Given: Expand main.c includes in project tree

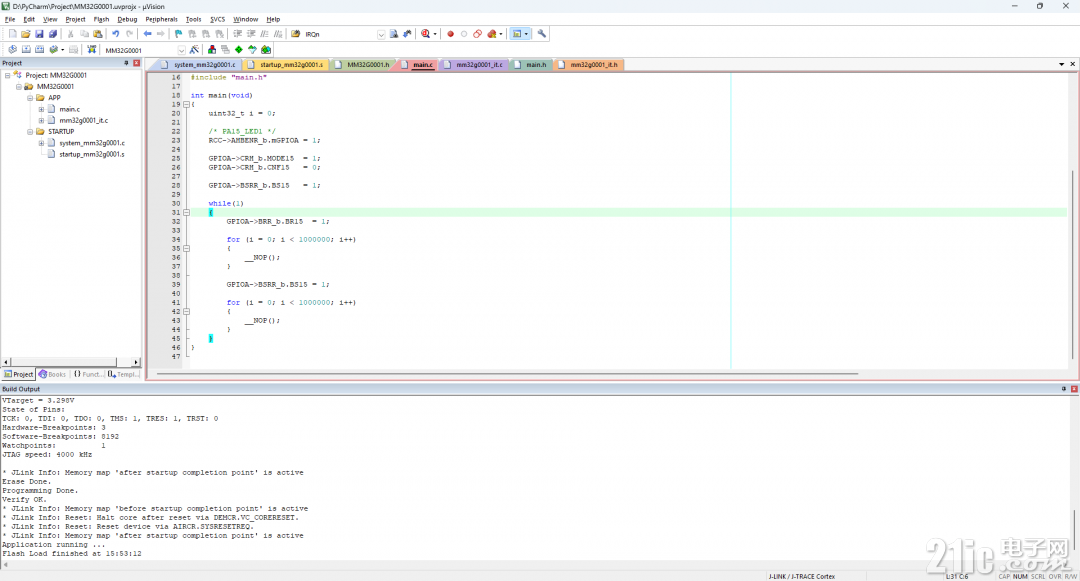Looking at the screenshot, I should click(x=41, y=109).
